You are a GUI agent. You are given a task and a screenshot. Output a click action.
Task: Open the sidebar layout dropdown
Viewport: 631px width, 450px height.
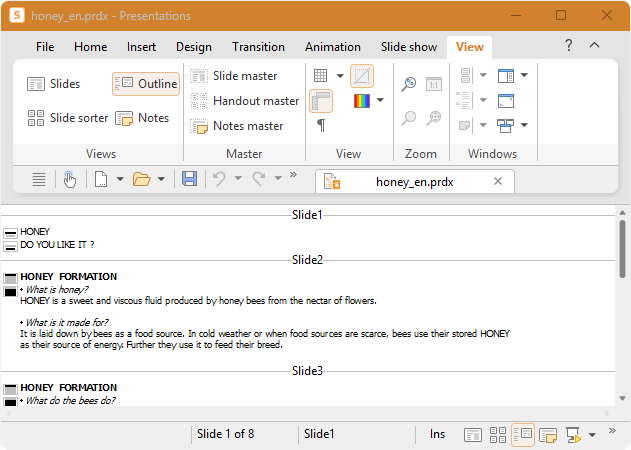[x=524, y=75]
